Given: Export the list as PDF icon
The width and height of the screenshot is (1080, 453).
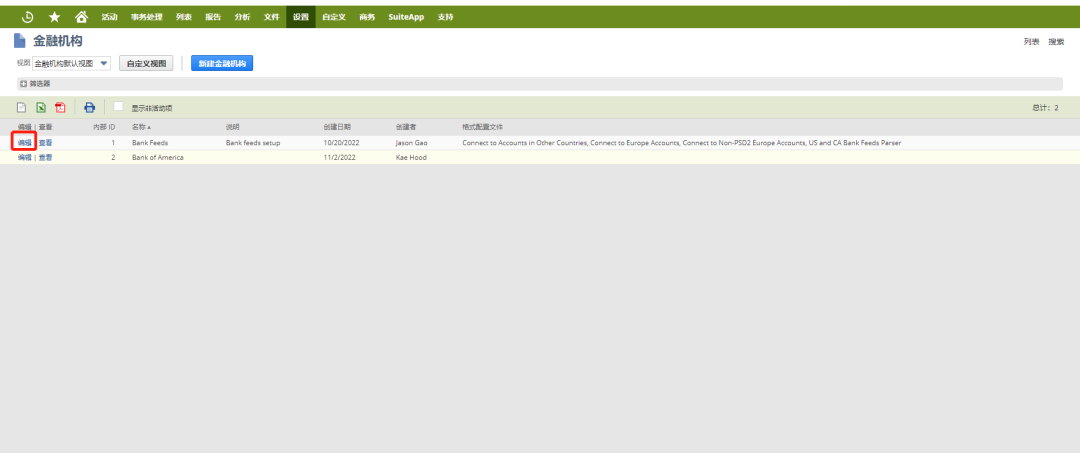Looking at the screenshot, I should [x=60, y=107].
